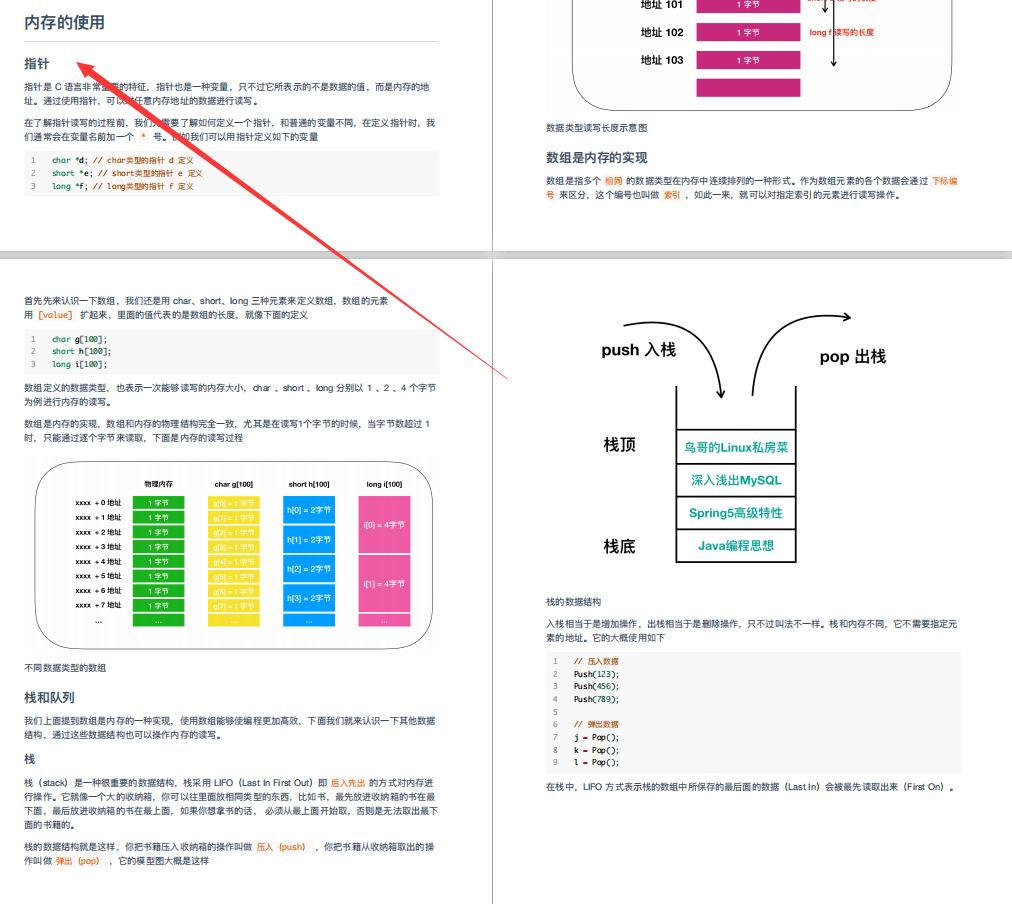Image resolution: width=1012 pixels, height=904 pixels.
Task: Click the '栈顶' label
Action: [619, 445]
